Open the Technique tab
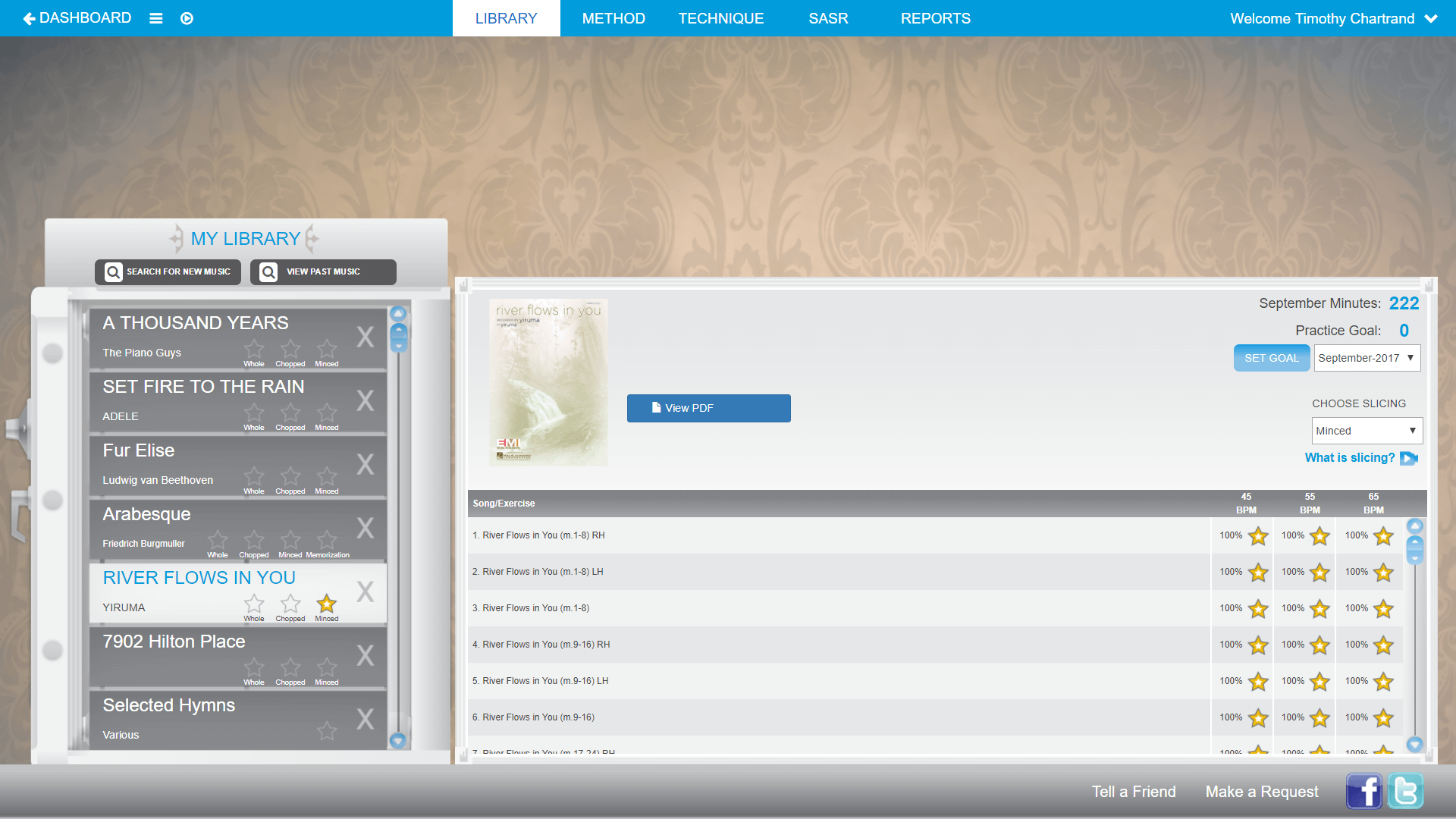The image size is (1456, 819). tap(720, 18)
